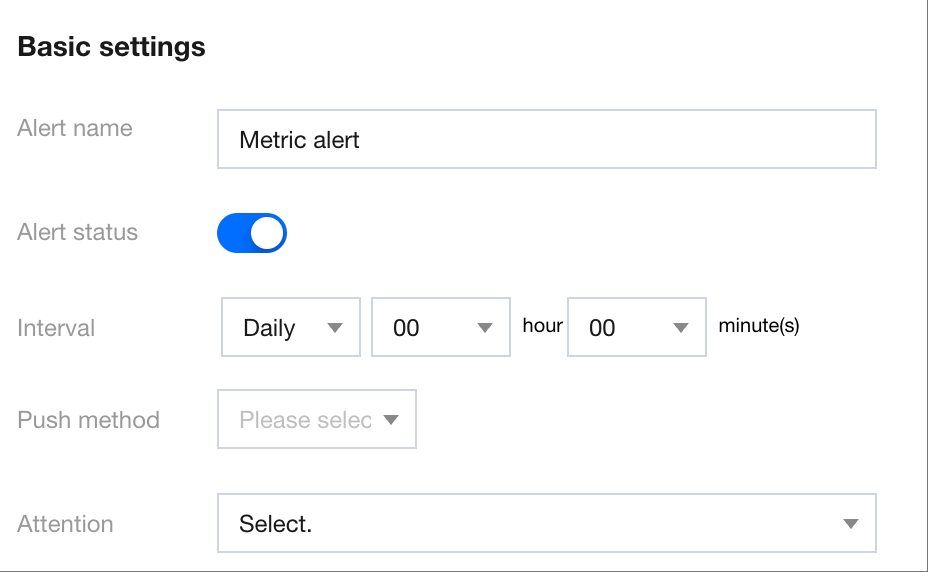Open the Push method selector
Viewport: 928px width, 572px height.
(x=316, y=420)
